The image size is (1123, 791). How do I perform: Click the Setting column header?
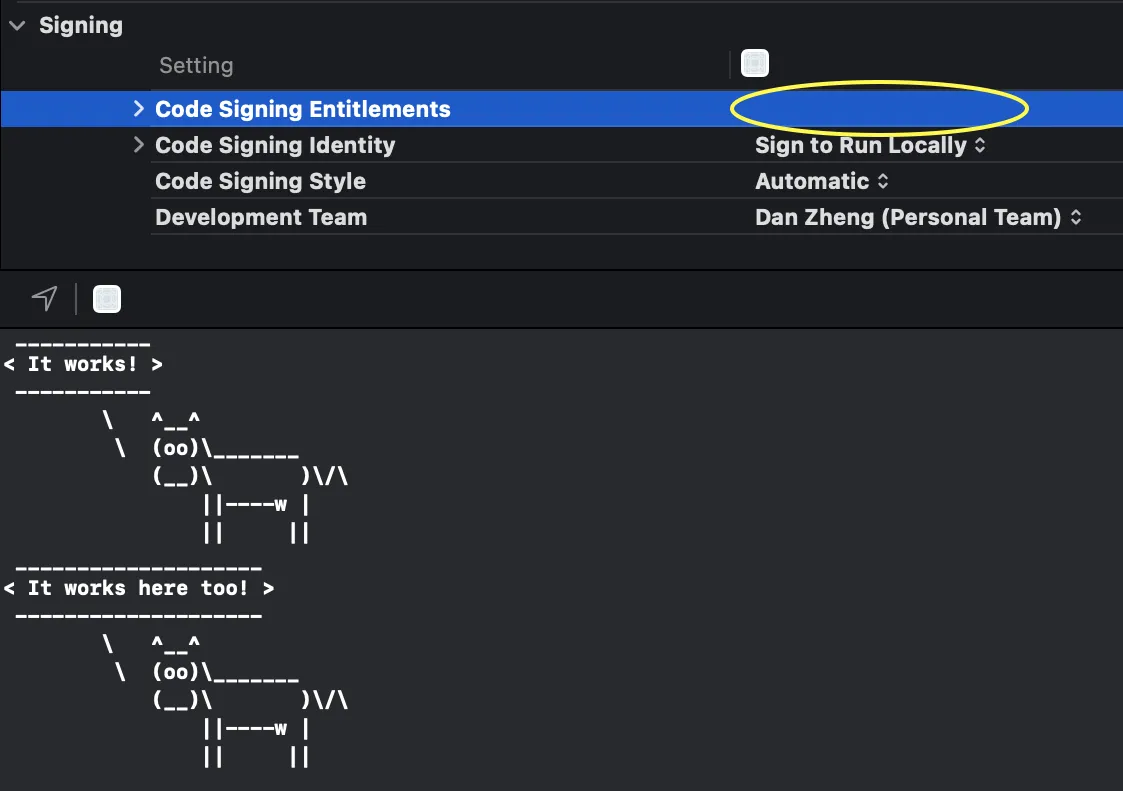click(x=196, y=65)
